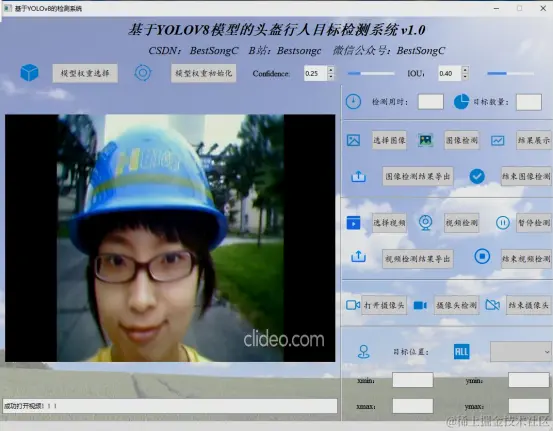
Task: Click the outlined camera icon beside 打开摄像头
Action: point(353,305)
